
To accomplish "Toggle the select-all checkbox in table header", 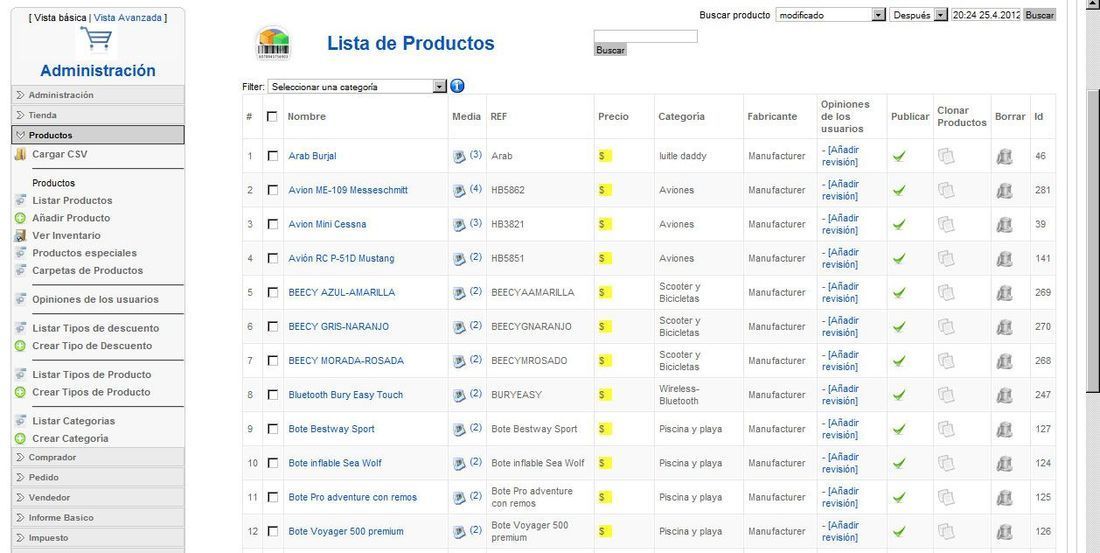I will tap(272, 116).
